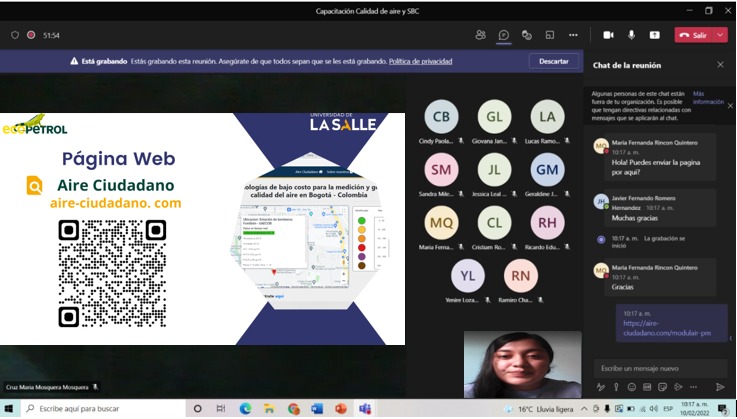This screenshot has width=737, height=419.
Task: Show hidden system tray icons chevron
Action: 584,409
